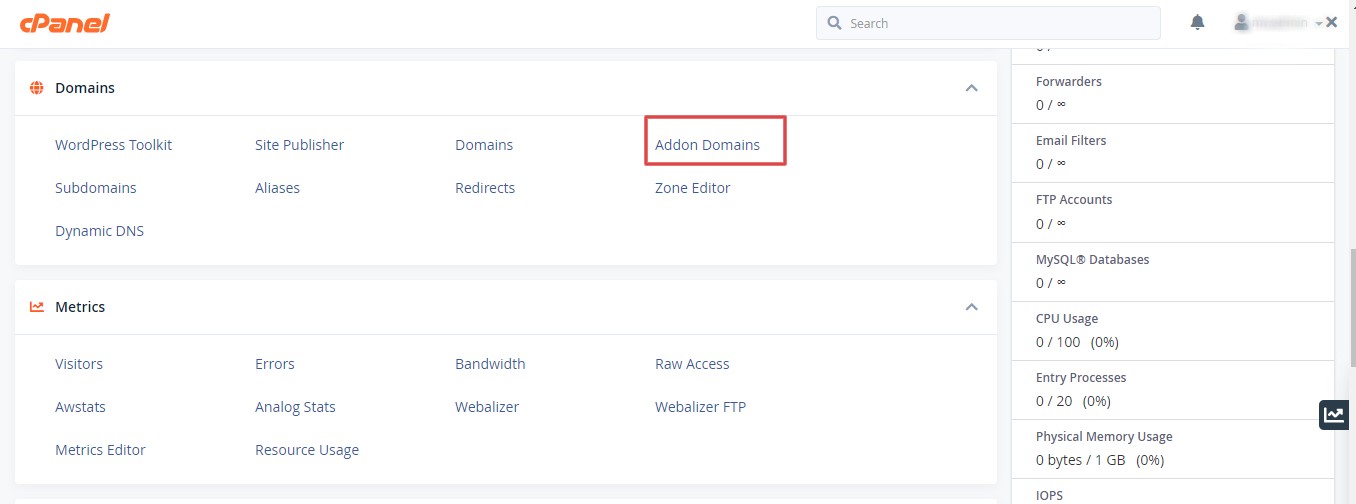This screenshot has height=504, width=1356.
Task: Open the notifications bell
Action: (1197, 23)
